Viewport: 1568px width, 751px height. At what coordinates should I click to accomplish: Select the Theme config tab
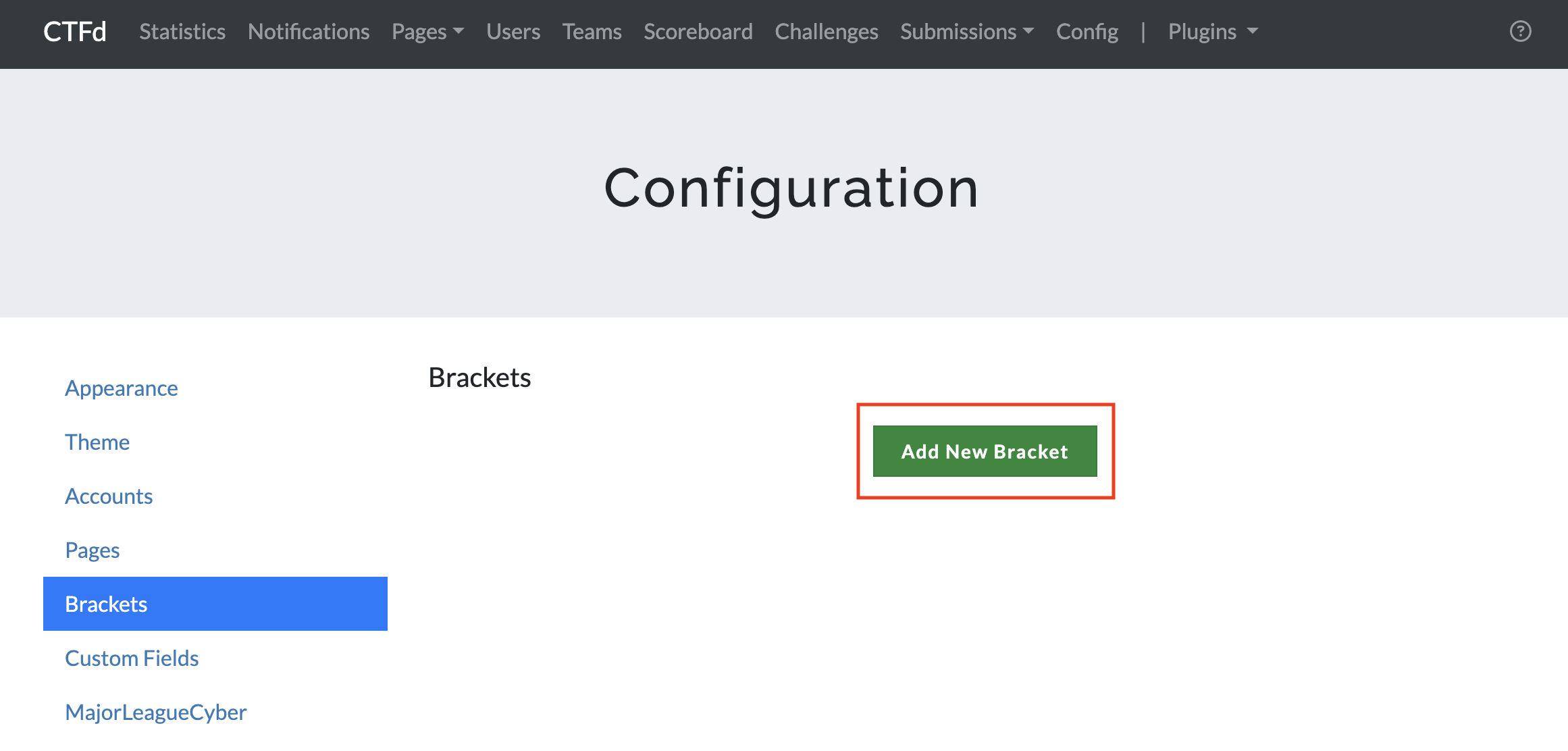pyautogui.click(x=97, y=442)
